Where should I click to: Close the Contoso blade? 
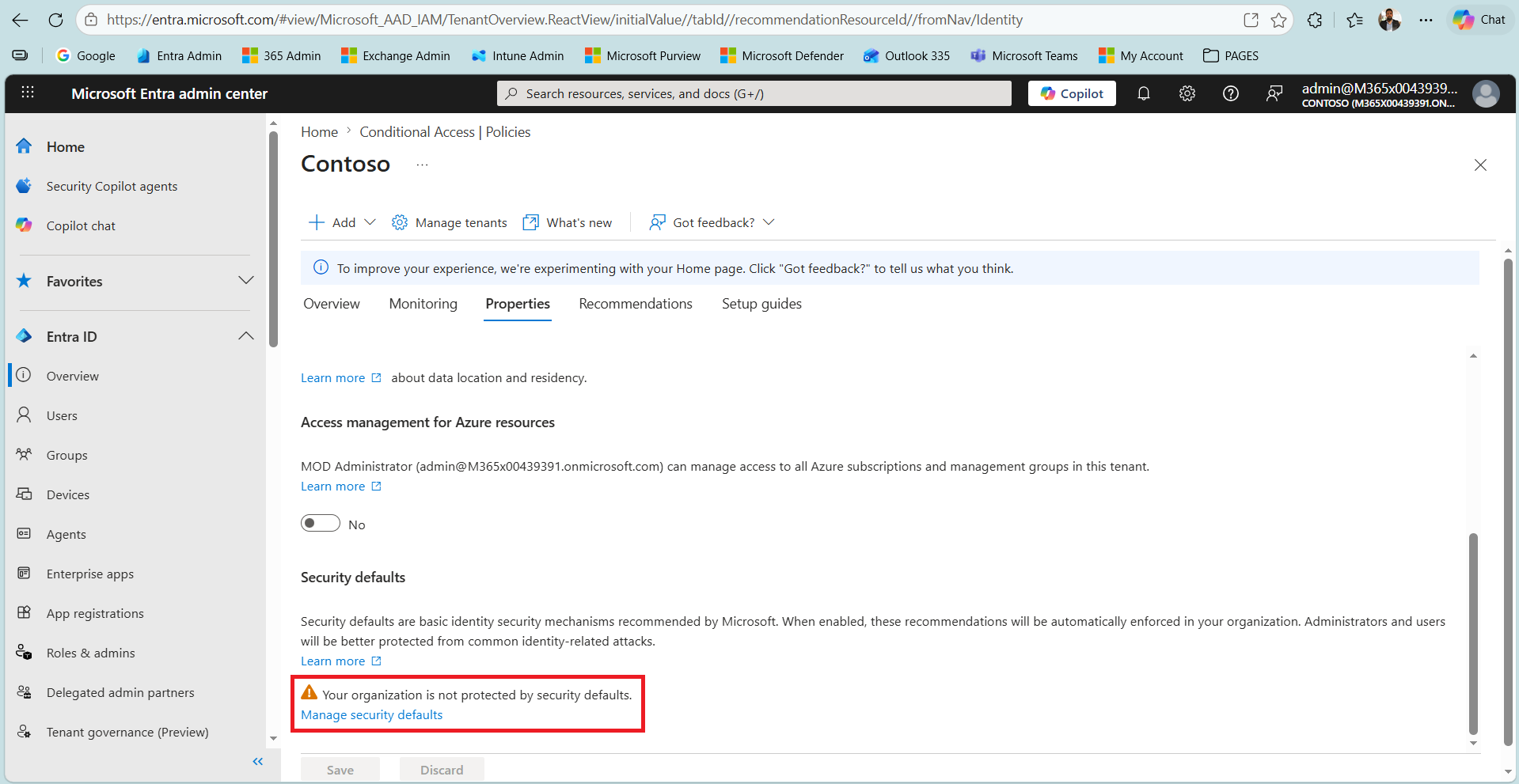pos(1480,165)
